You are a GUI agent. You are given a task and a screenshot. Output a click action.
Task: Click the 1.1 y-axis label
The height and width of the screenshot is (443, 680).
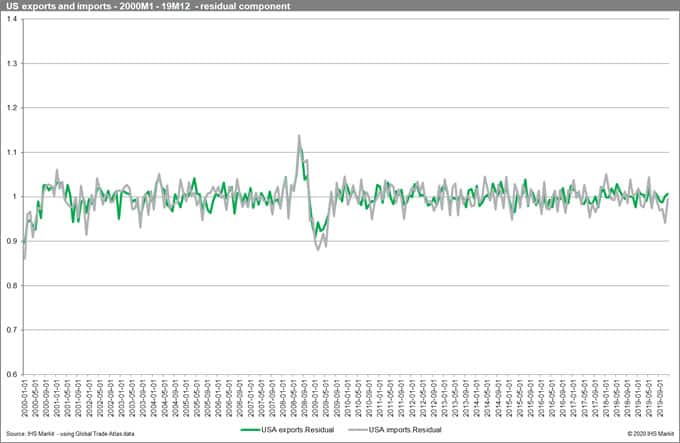click(x=12, y=152)
